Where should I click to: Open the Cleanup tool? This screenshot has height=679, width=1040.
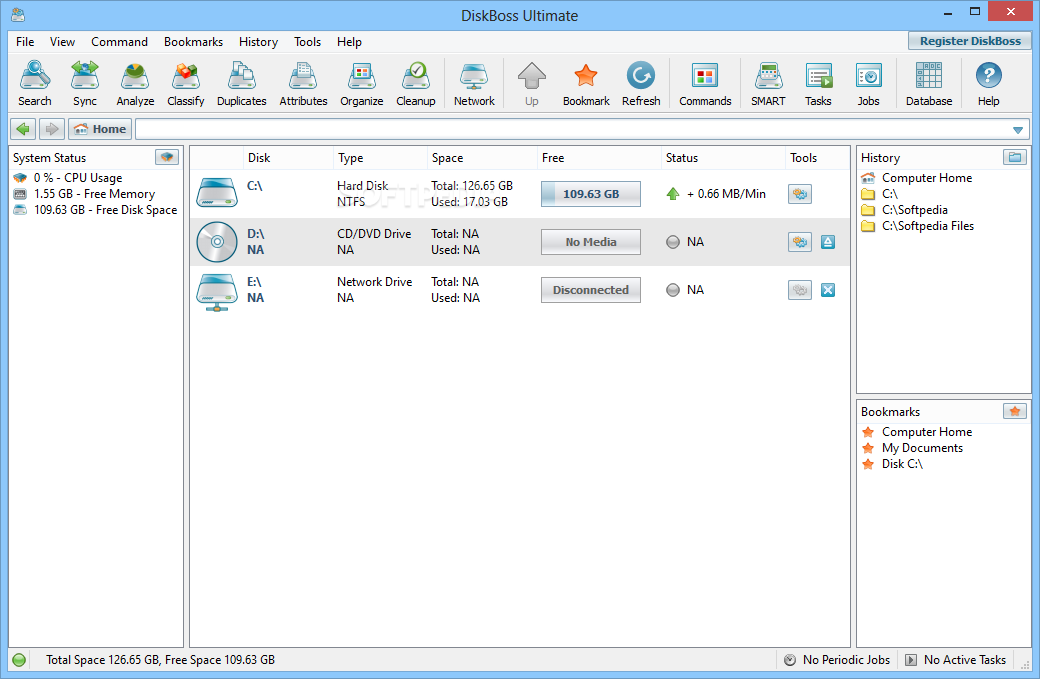(416, 84)
